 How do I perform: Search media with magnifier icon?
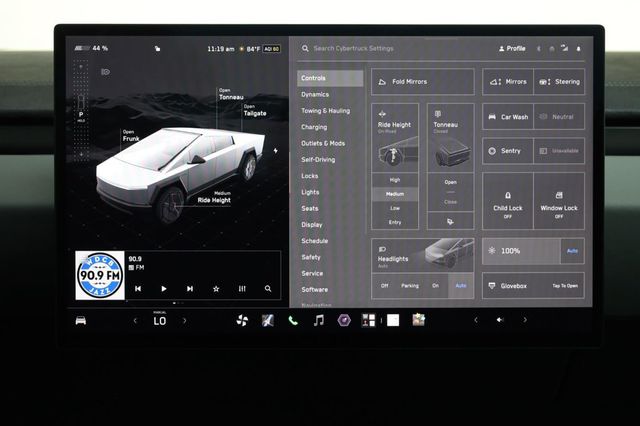[268, 288]
